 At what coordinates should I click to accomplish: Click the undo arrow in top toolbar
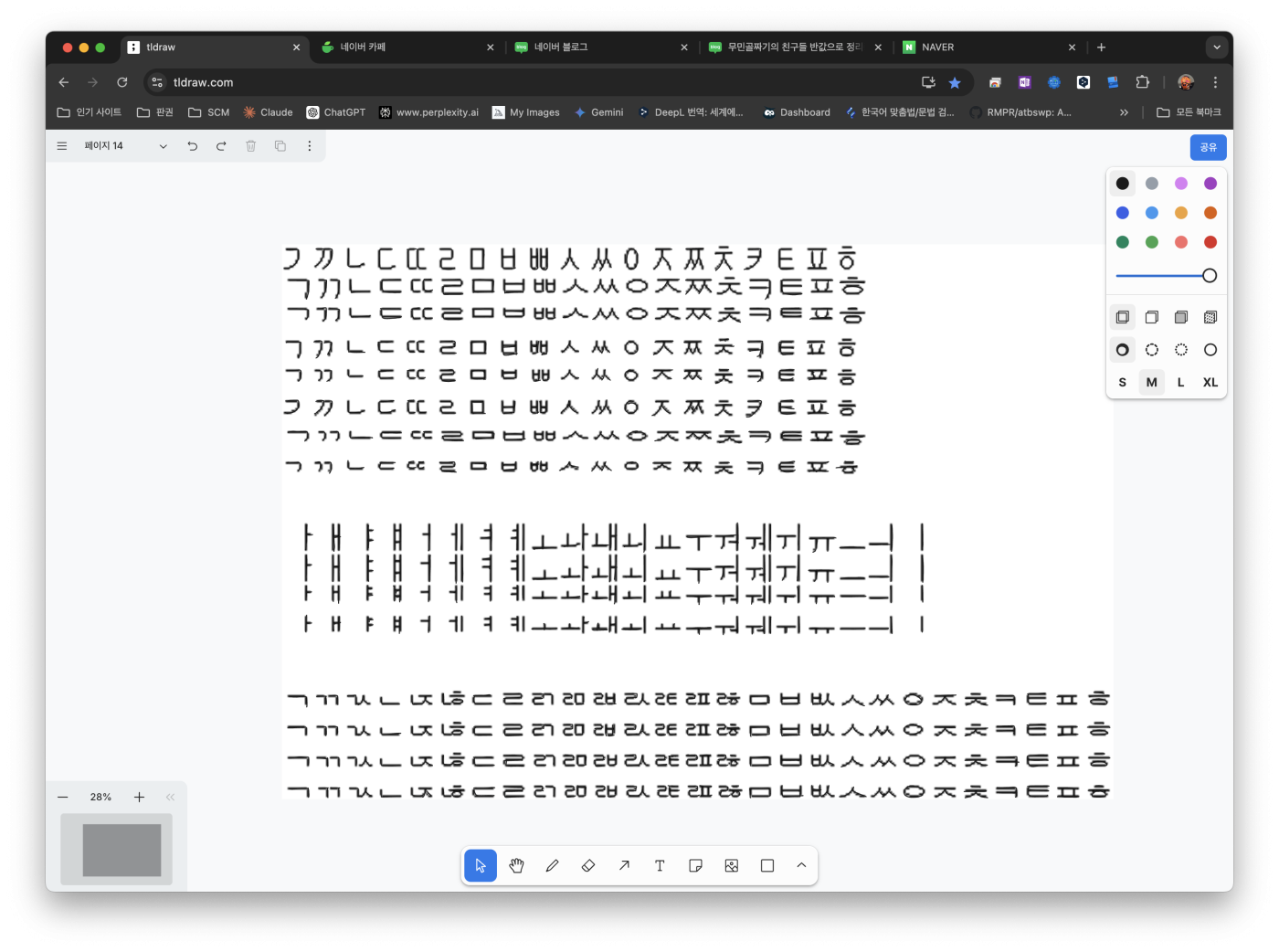pyautogui.click(x=192, y=146)
